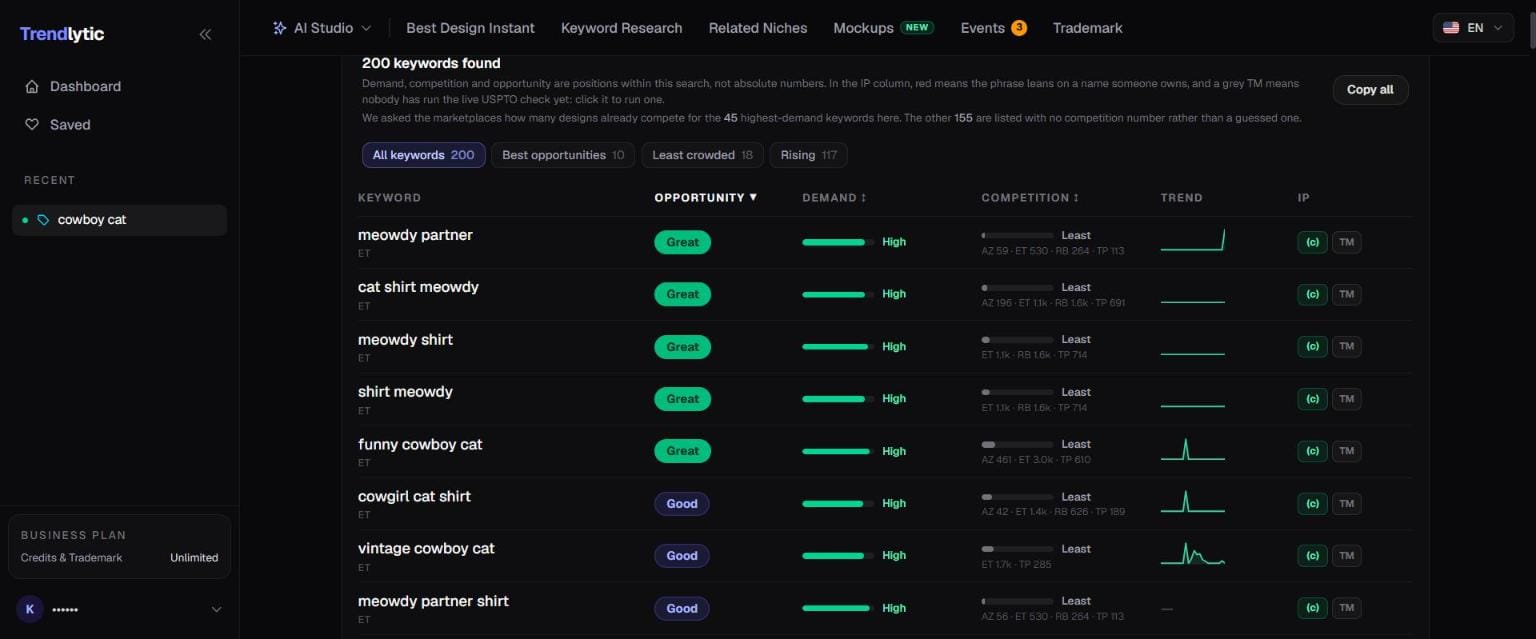Screen dimensions: 1536x639
Task: Click the US flag language icon
Action: coord(1451,28)
